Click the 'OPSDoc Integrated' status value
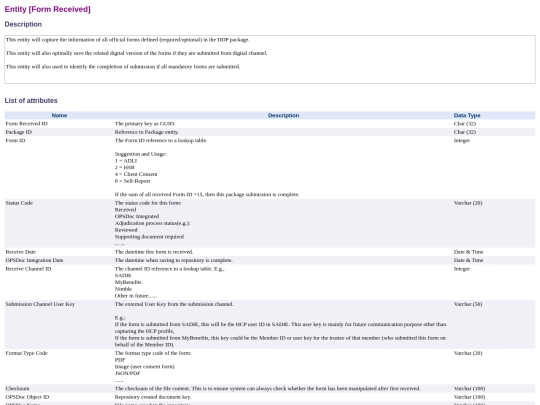Viewport: 540px width, 405px height. (137, 217)
